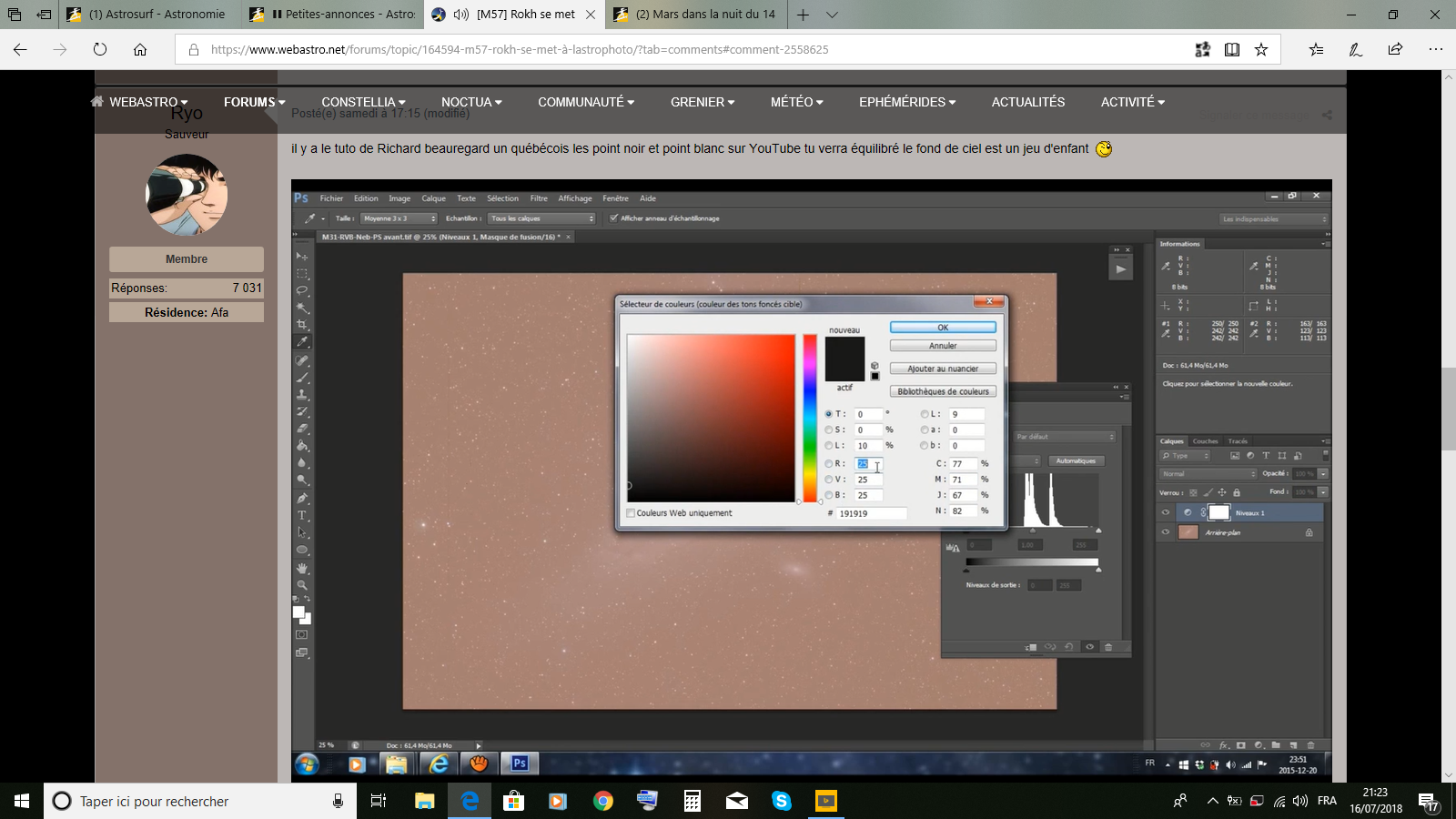Click the browser home button
The height and width of the screenshot is (819, 1456).
point(140,49)
